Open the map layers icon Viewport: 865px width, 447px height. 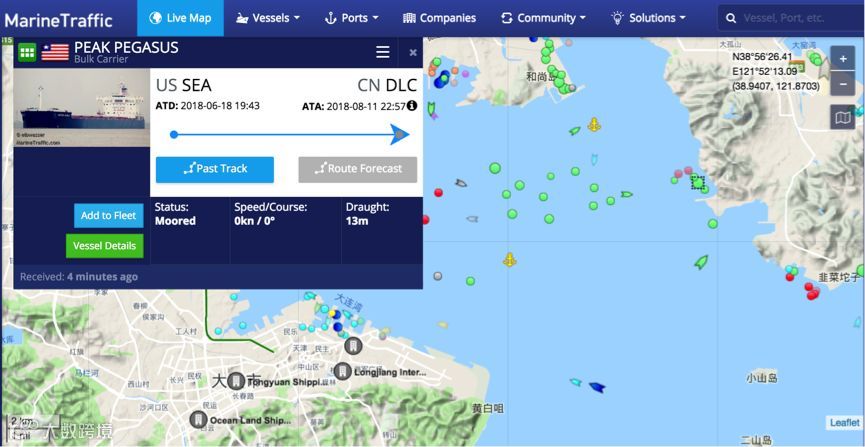pos(842,117)
